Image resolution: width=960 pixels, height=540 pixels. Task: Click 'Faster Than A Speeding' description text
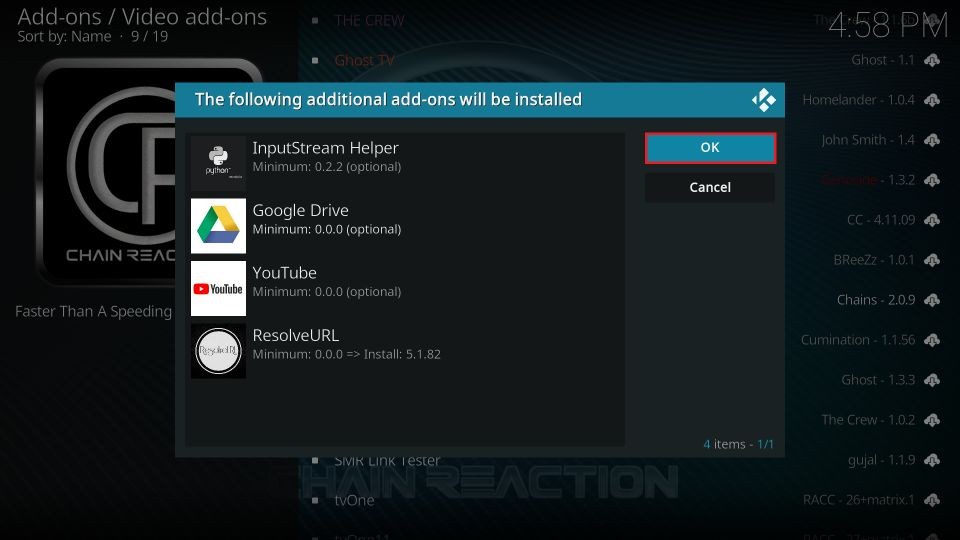[x=94, y=312]
